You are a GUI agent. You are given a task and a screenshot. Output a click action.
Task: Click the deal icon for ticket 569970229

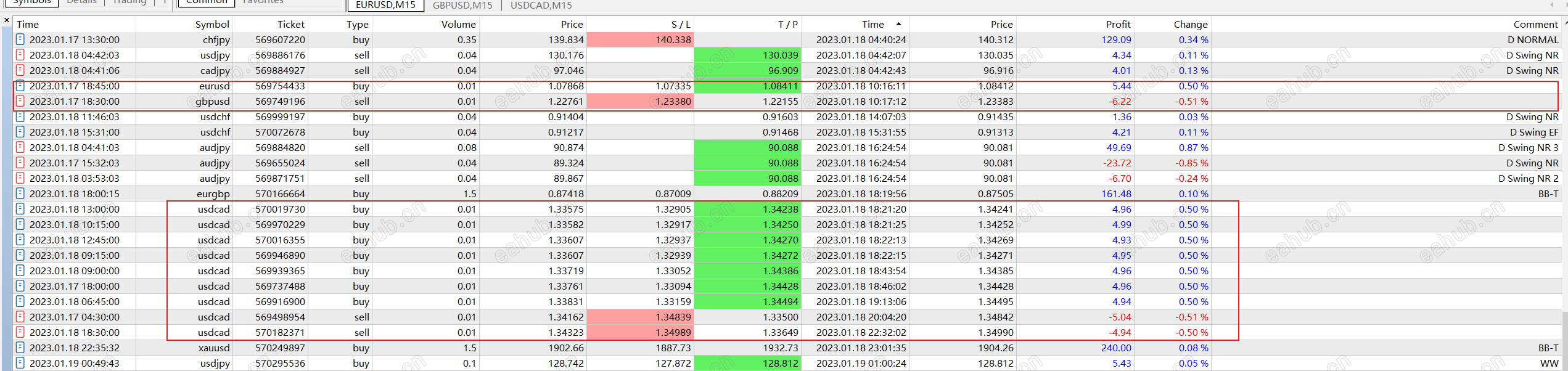20,224
